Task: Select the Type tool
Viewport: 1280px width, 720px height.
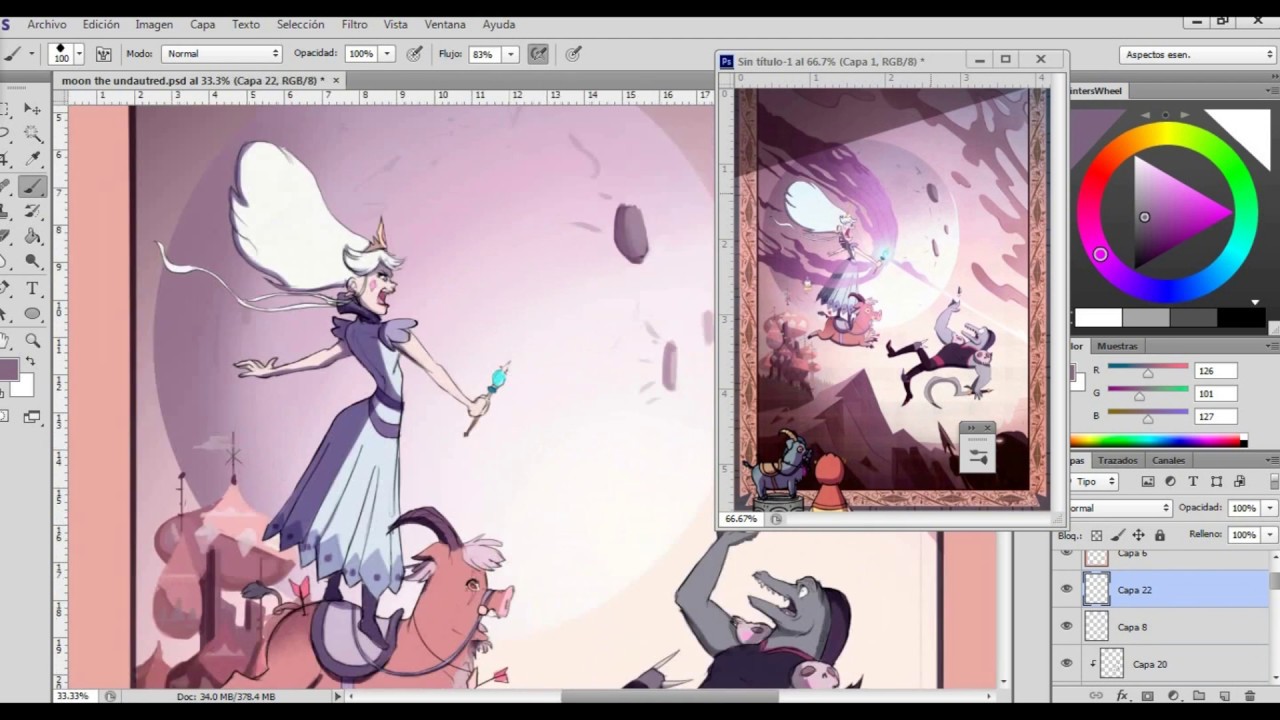Action: coord(33,288)
